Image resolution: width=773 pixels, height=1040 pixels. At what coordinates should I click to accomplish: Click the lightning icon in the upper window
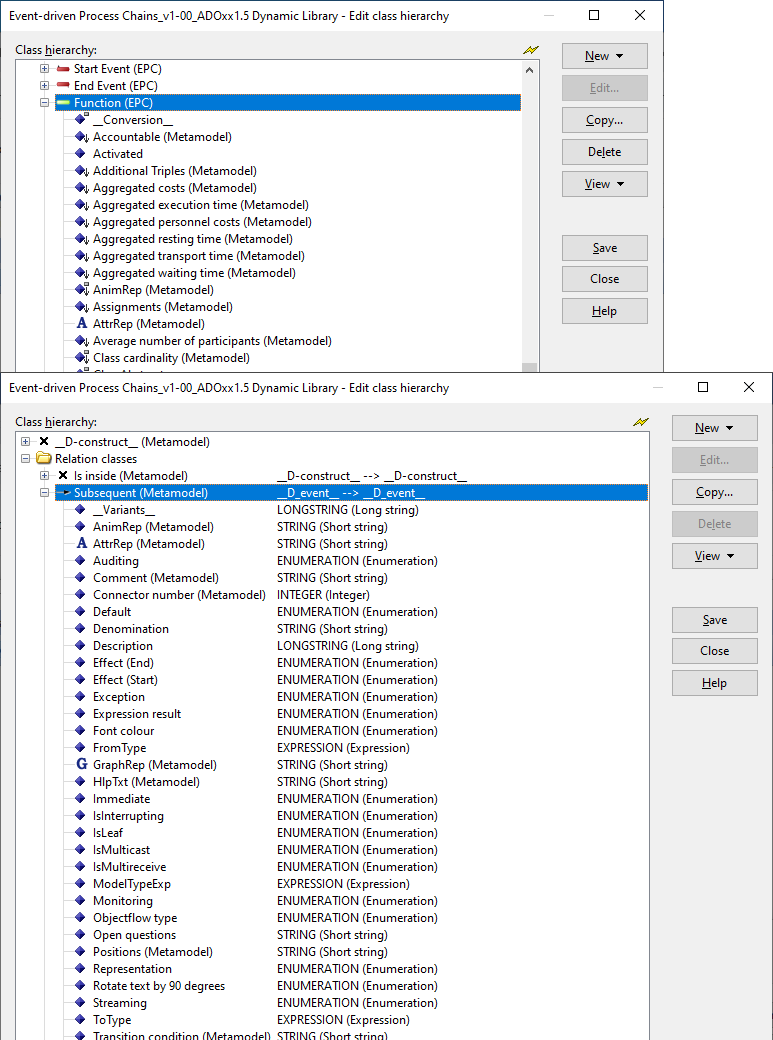530,50
